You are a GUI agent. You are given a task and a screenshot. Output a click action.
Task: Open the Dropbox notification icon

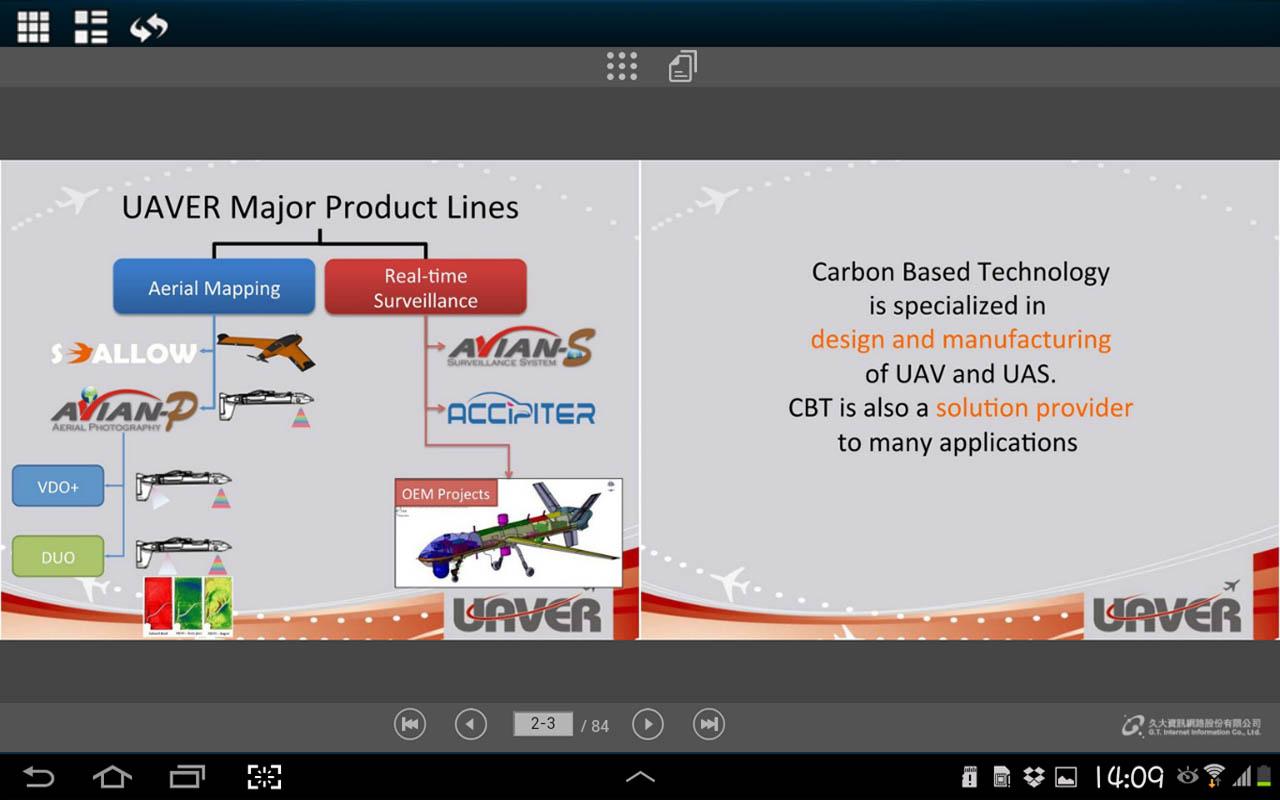tap(1035, 776)
